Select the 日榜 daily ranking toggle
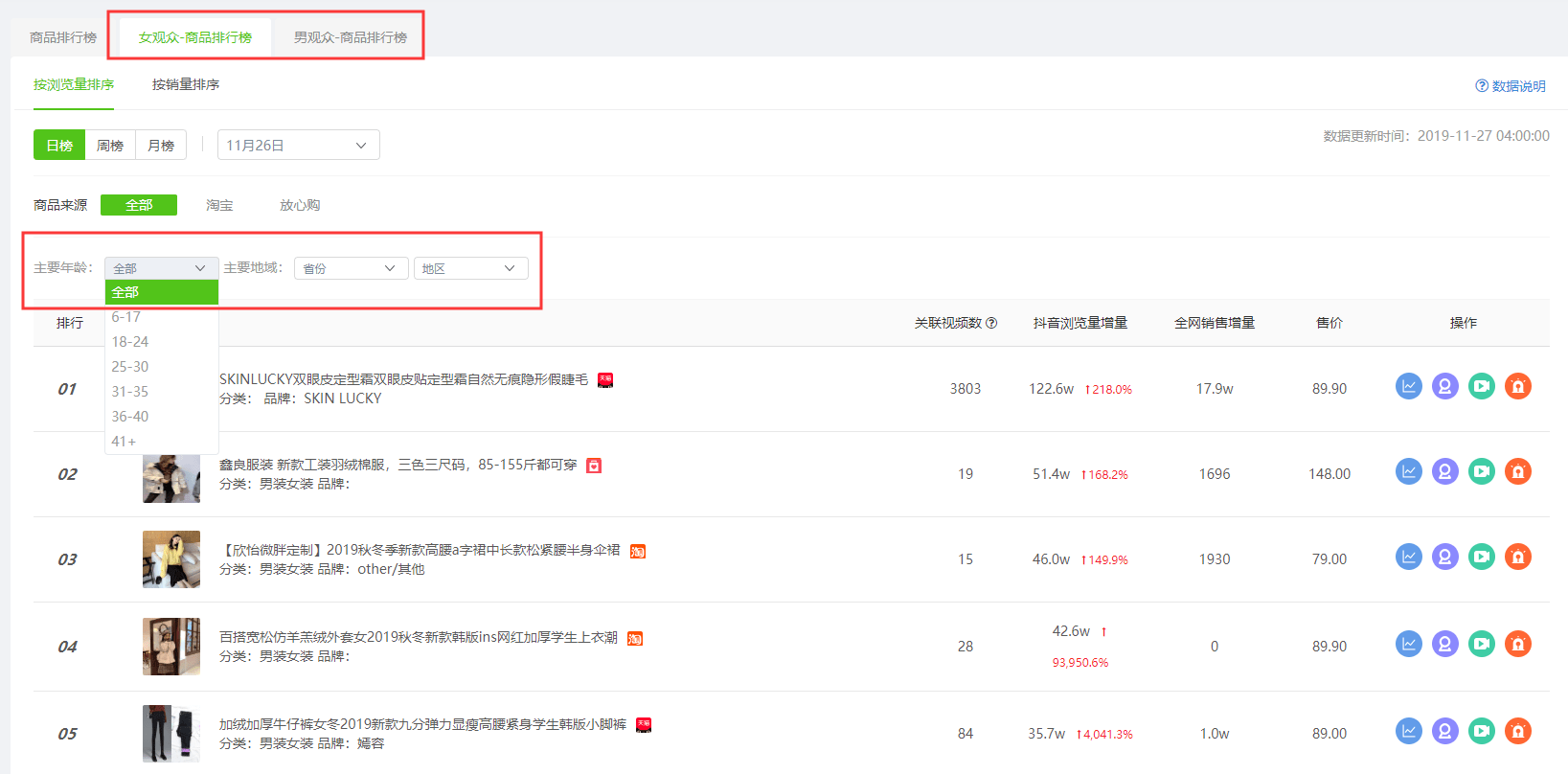Viewport: 1568px width, 774px height. click(x=59, y=146)
